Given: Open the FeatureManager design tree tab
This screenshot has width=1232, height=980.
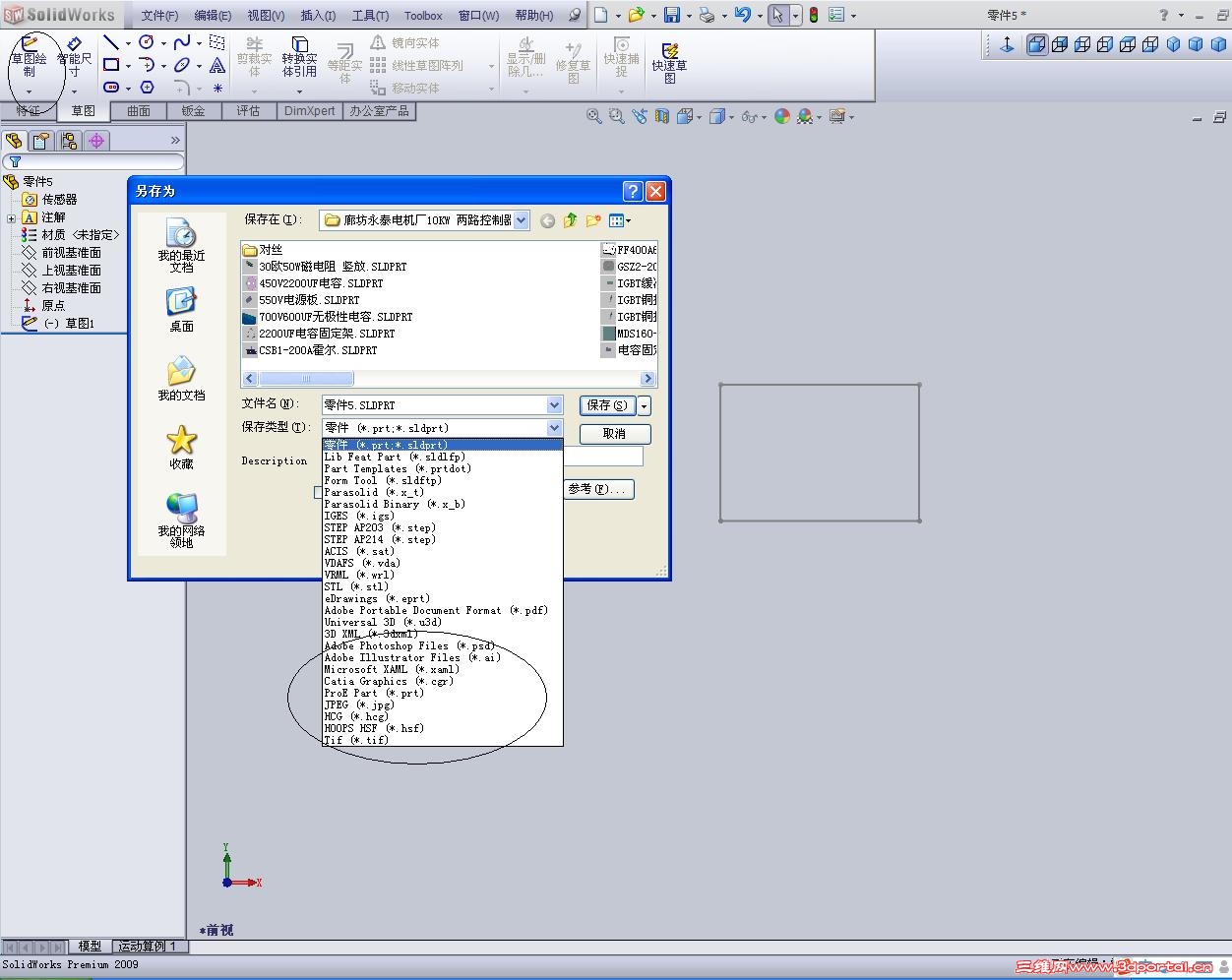Looking at the screenshot, I should click(14, 141).
